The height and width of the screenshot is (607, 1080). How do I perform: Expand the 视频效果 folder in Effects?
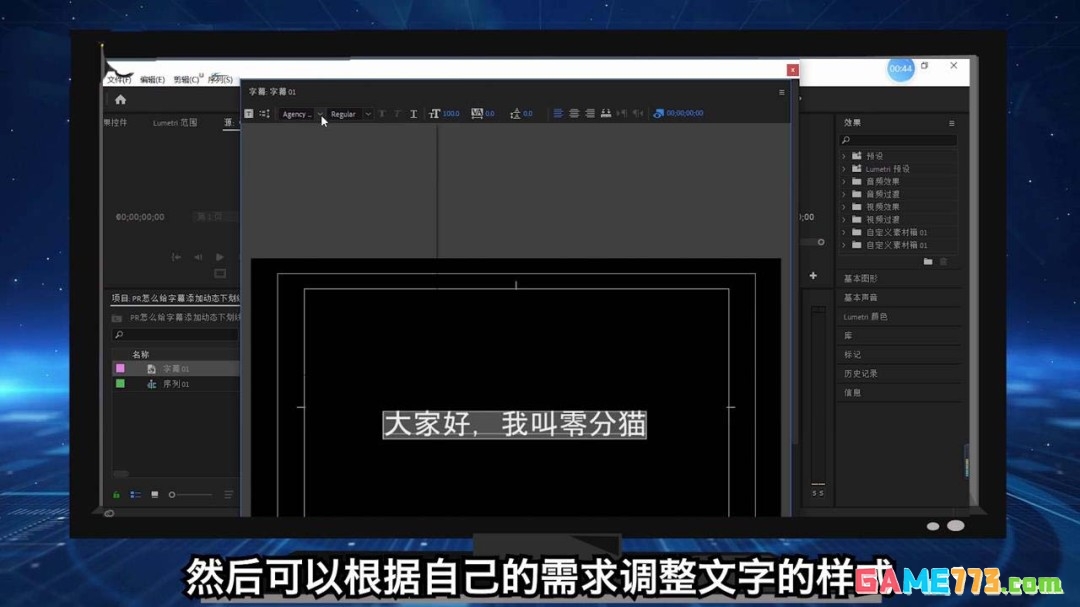(845, 207)
